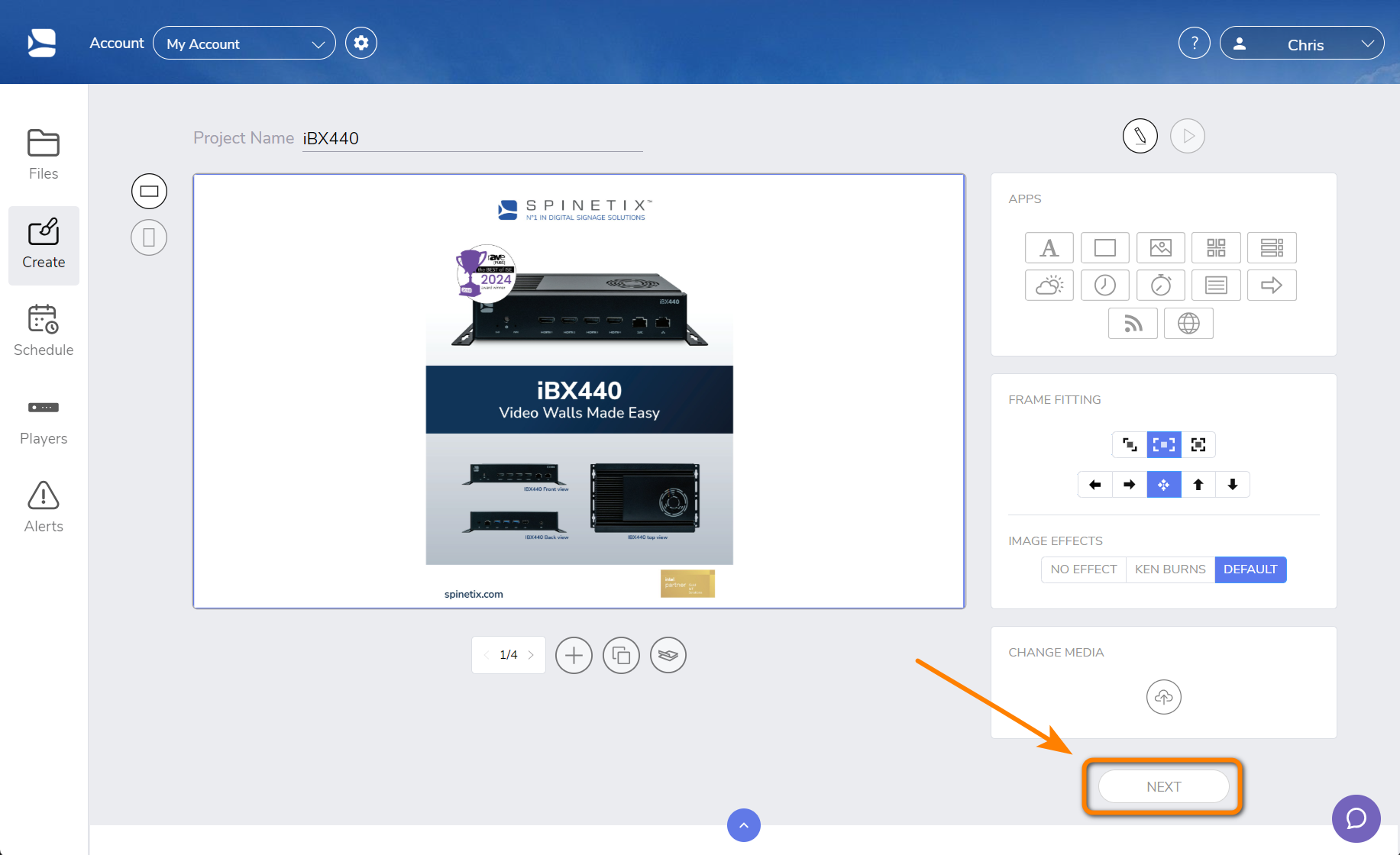1400x855 pixels.
Task: Open the Create section in sidebar
Action: [x=44, y=245]
